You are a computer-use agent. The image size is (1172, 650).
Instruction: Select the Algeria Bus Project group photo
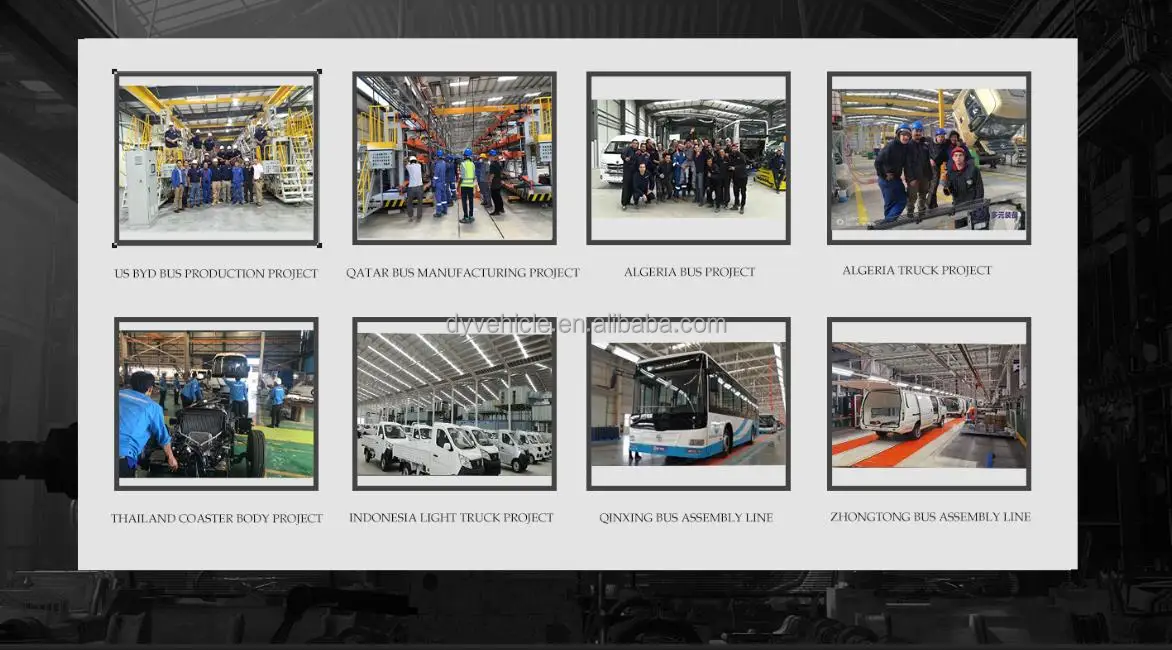[688, 158]
